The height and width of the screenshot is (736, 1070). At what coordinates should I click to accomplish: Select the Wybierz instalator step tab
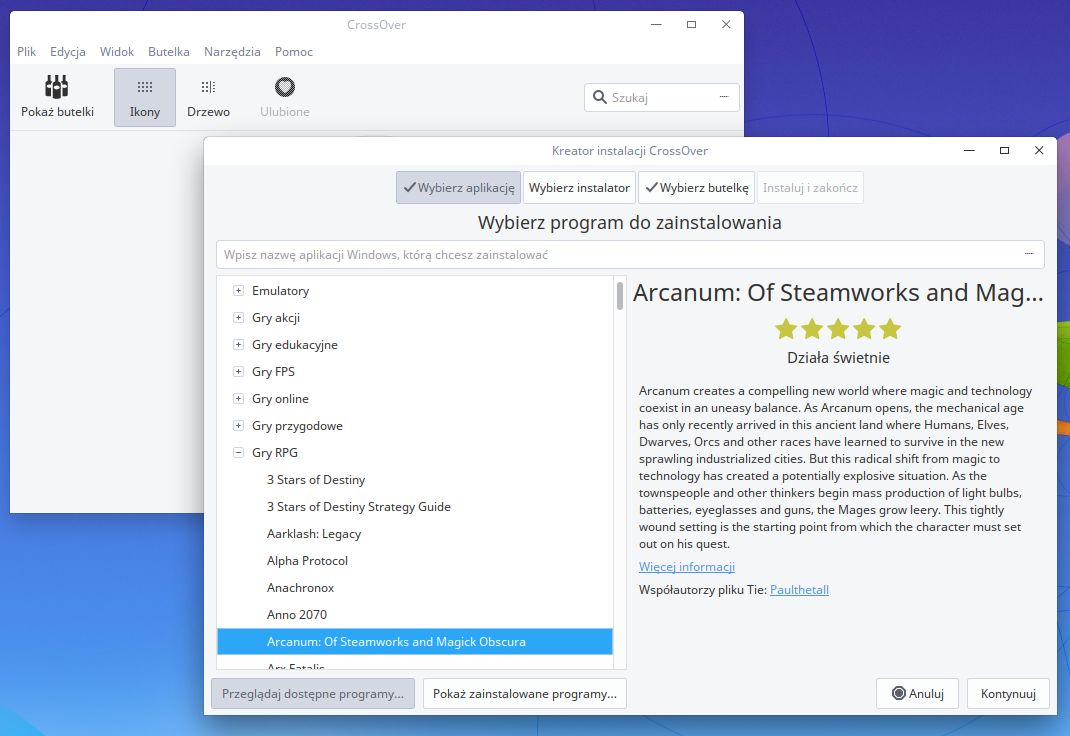point(579,188)
